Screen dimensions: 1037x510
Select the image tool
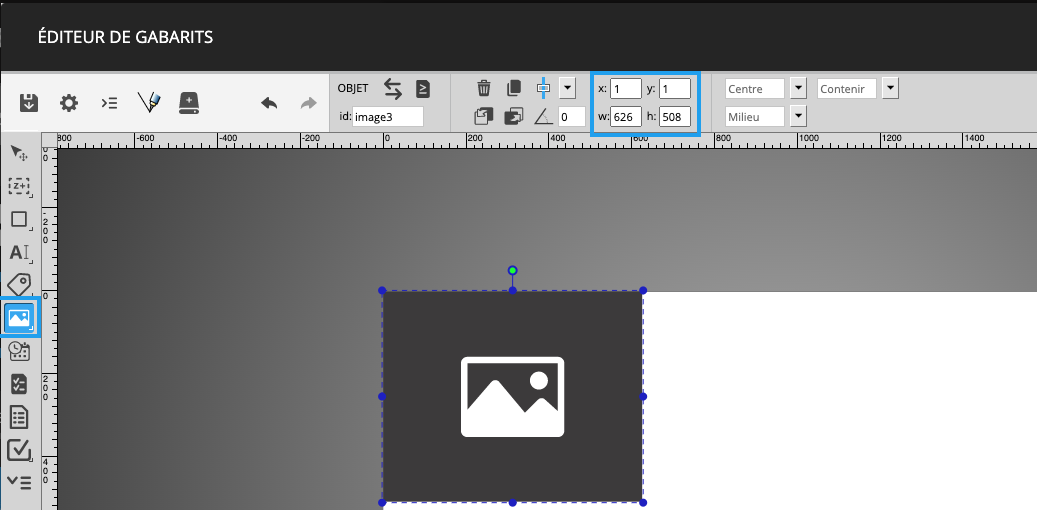point(19,318)
